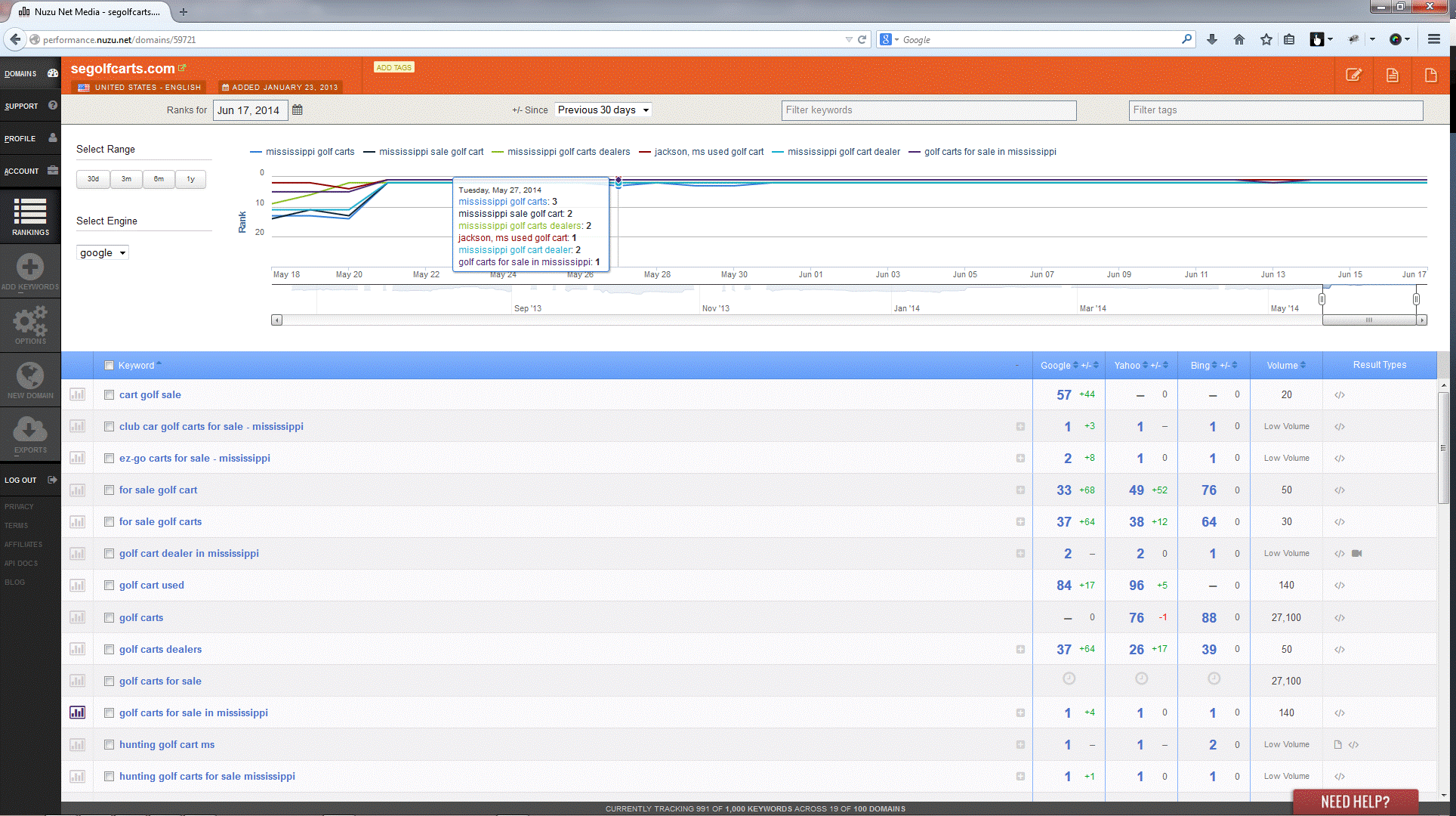Click the external link icon beside segolfcarts.com
The height and width of the screenshot is (816, 1456).
click(182, 68)
